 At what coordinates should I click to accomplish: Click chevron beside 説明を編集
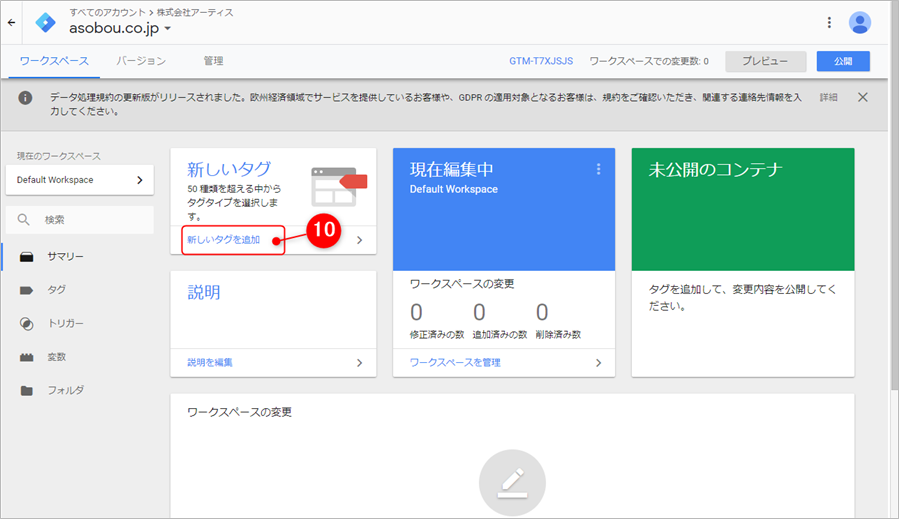[359, 362]
